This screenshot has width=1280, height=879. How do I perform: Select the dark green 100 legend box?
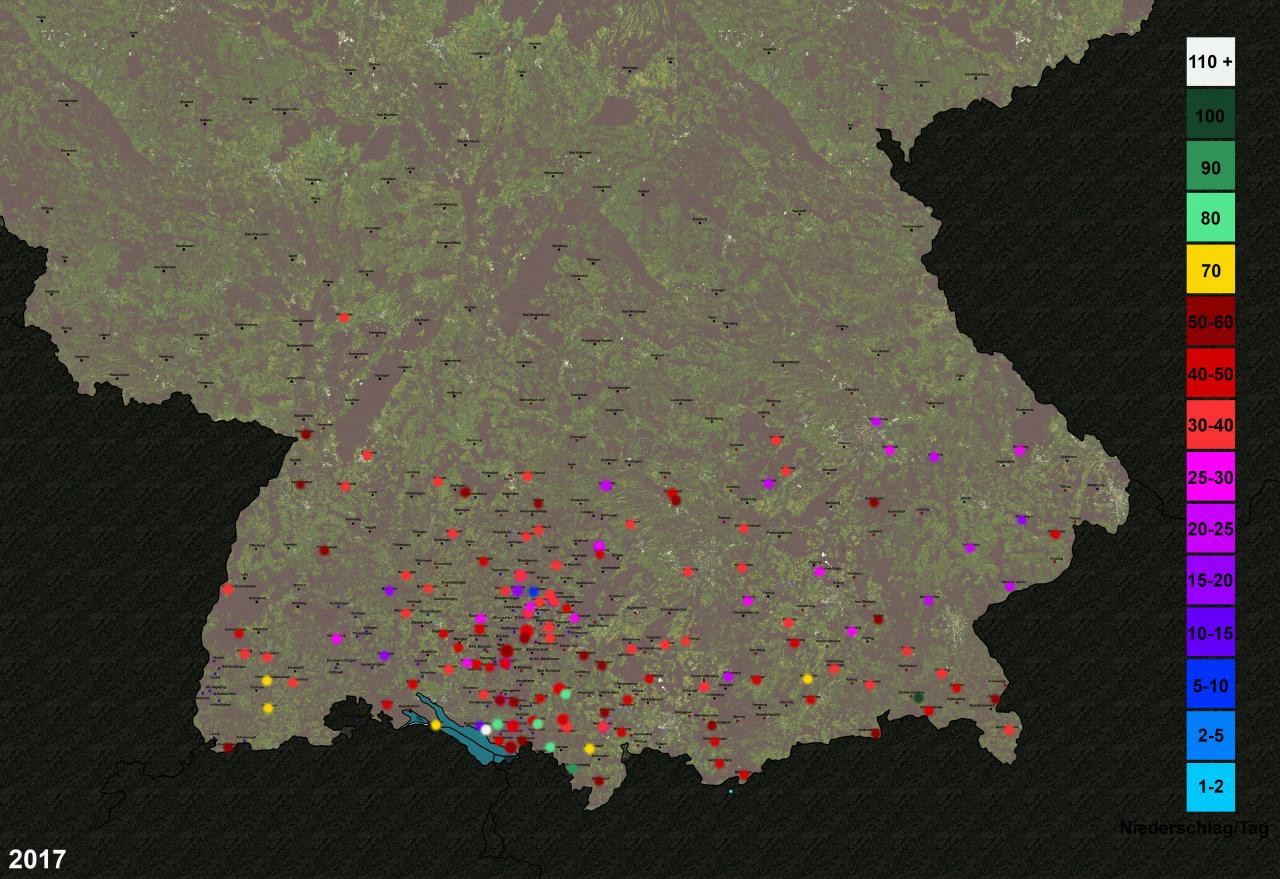(1210, 115)
